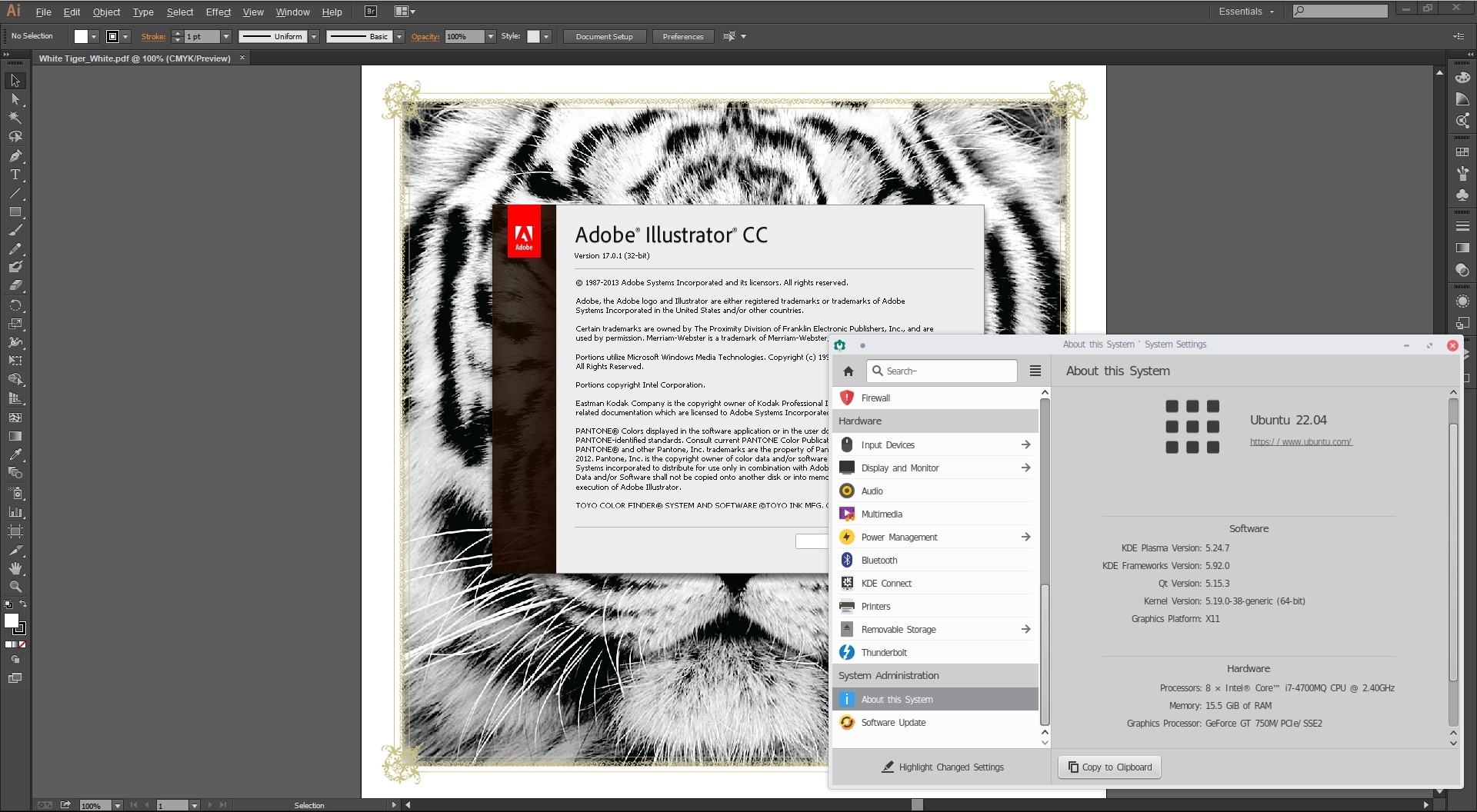The height and width of the screenshot is (812, 1477).
Task: Open the Swatches panel grid icon
Action: tap(1462, 152)
